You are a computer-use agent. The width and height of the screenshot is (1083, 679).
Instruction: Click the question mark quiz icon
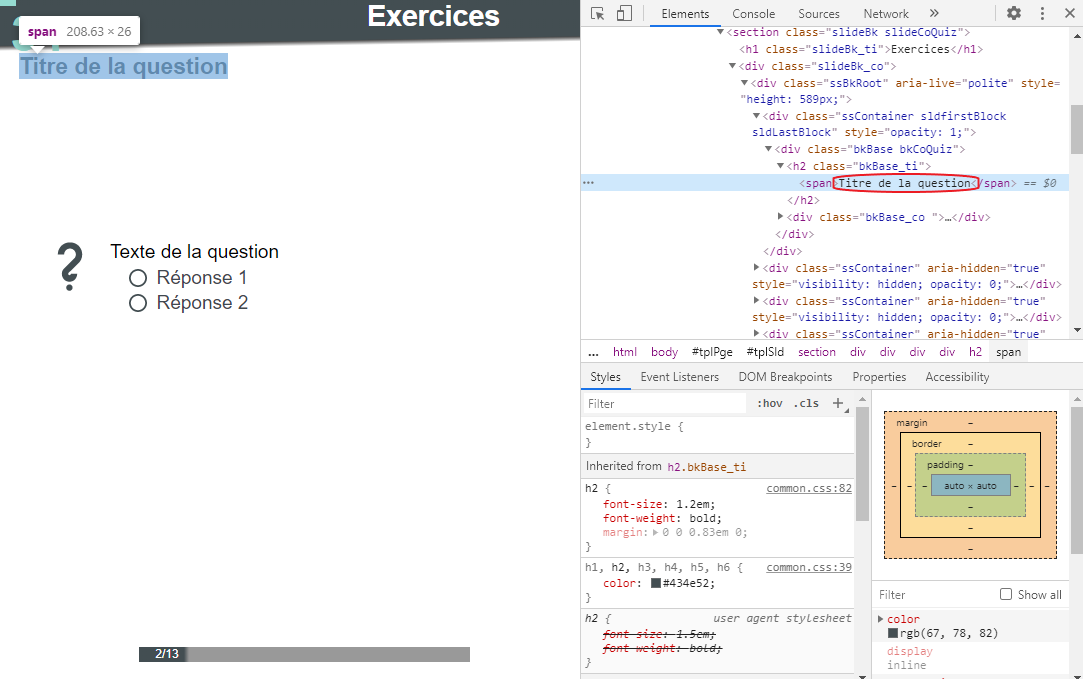(x=69, y=267)
